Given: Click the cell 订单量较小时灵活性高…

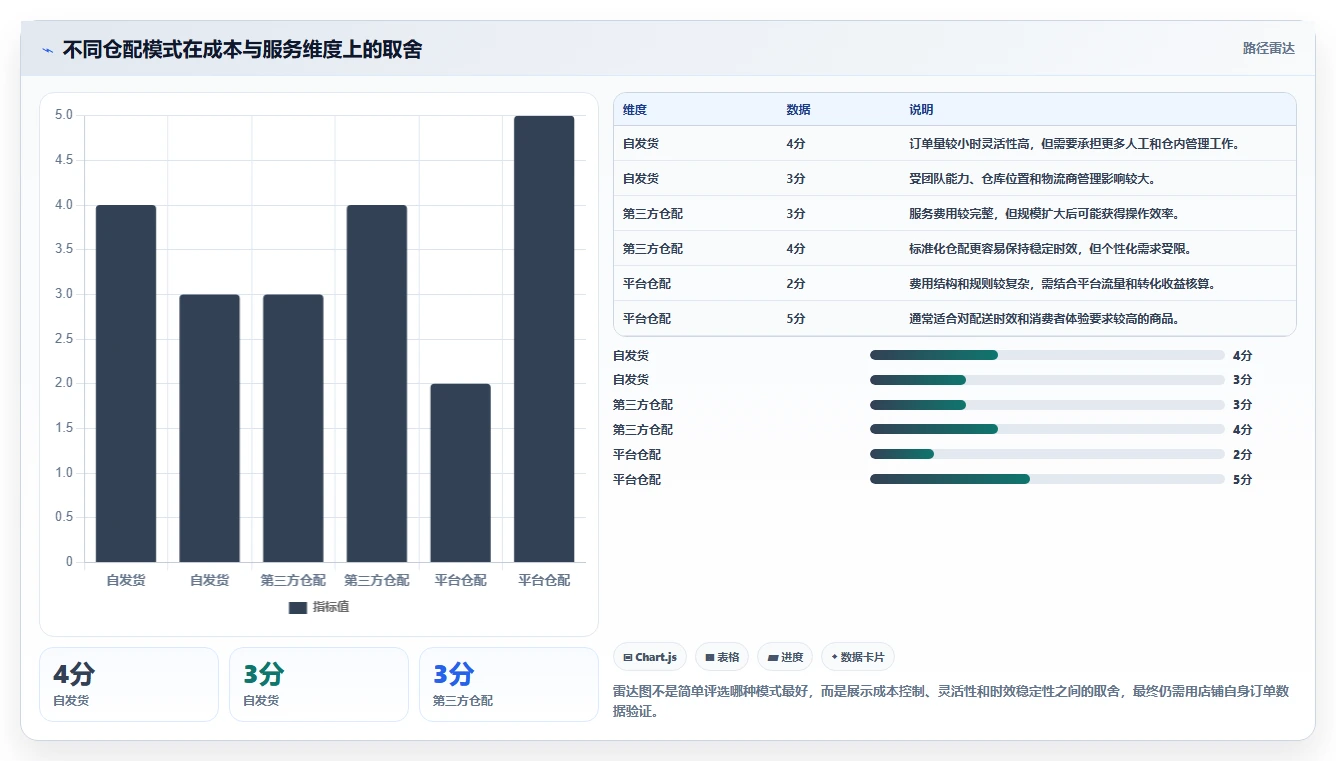Looking at the screenshot, I should tap(1075, 144).
